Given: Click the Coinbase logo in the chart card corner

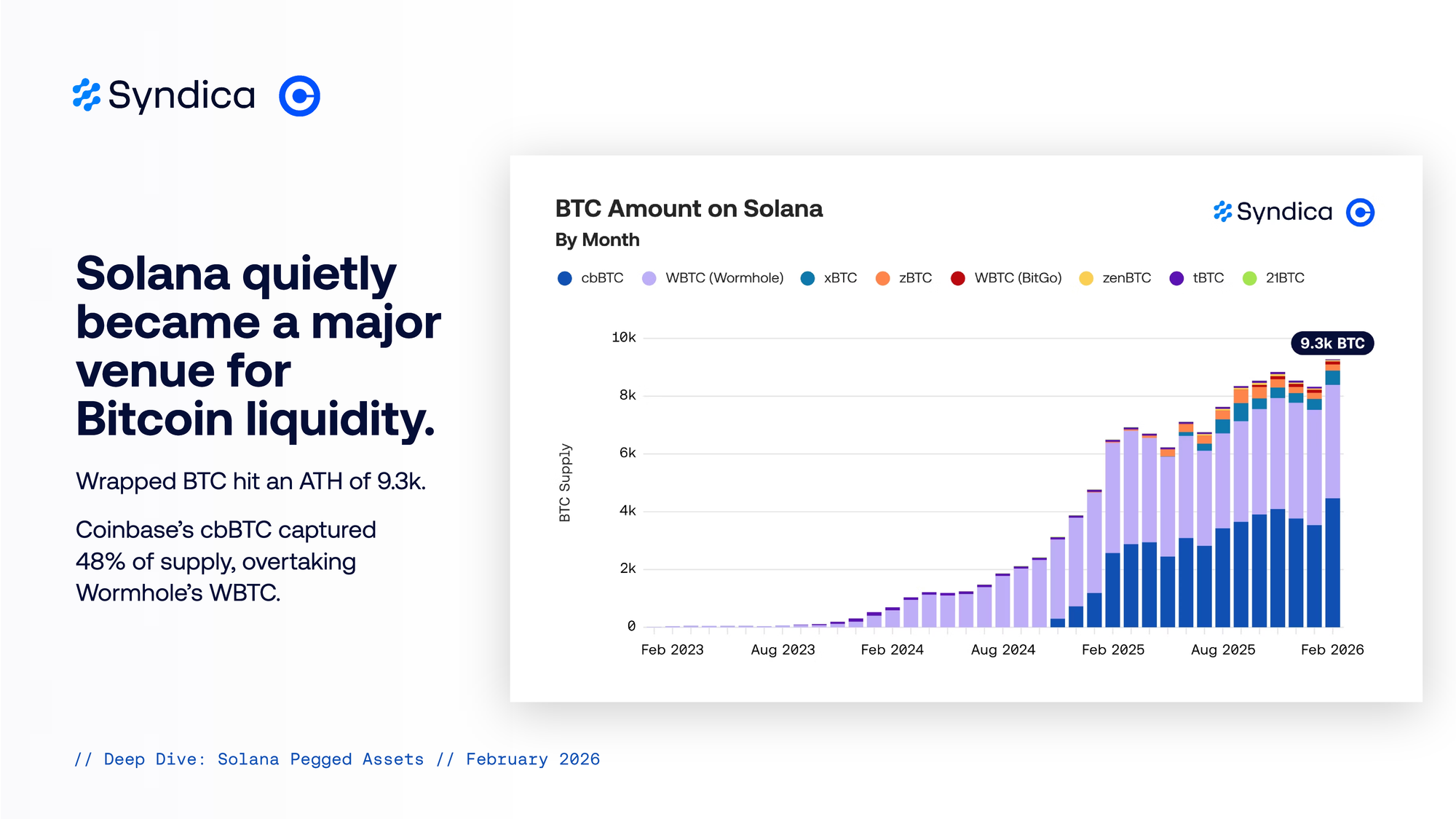Looking at the screenshot, I should tap(1360, 212).
